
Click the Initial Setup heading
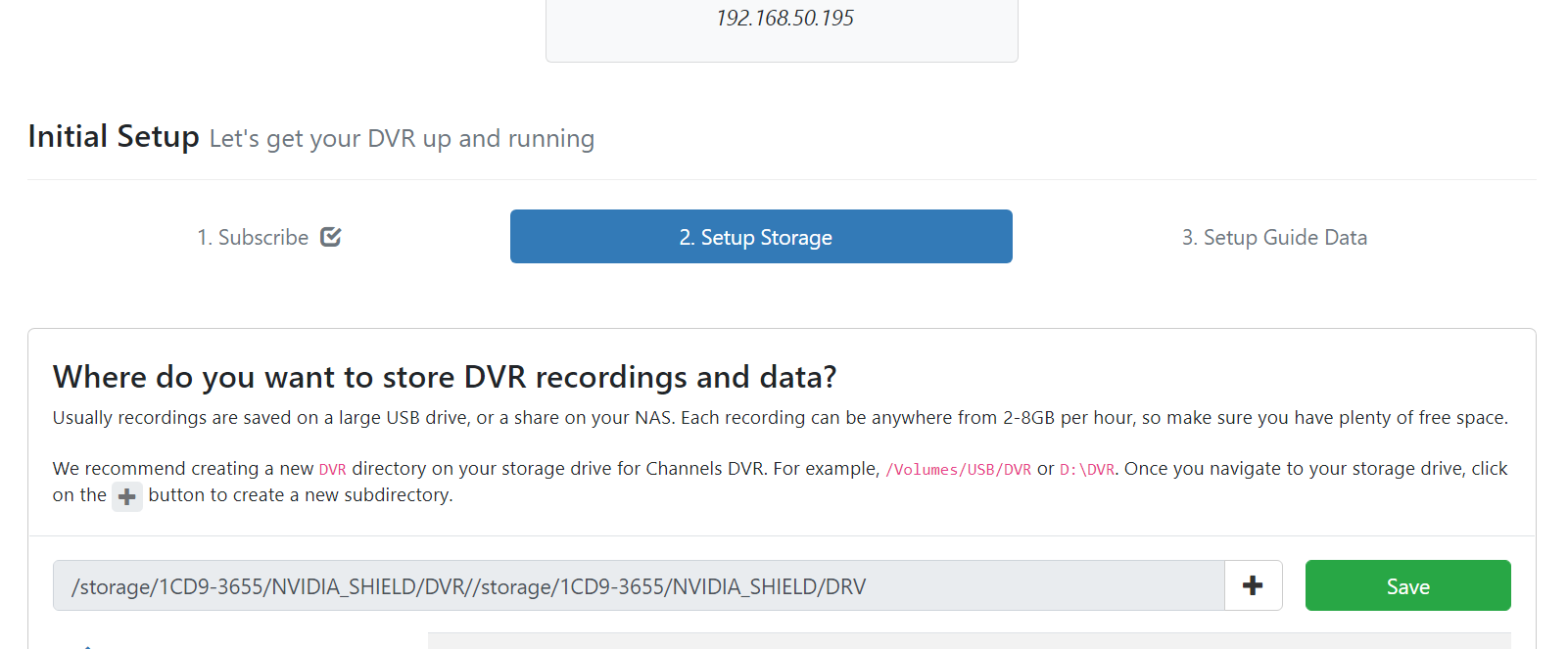(114, 137)
